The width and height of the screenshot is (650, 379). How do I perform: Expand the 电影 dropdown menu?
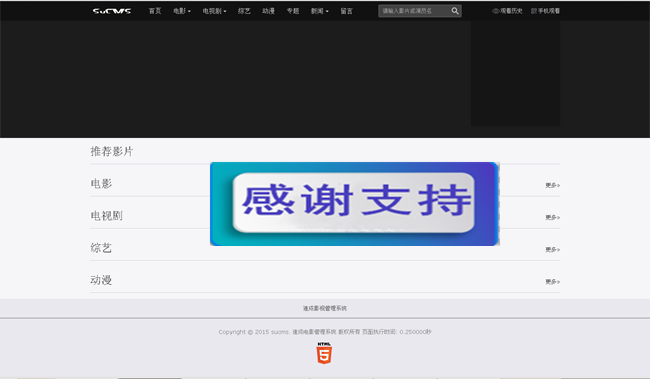click(182, 11)
